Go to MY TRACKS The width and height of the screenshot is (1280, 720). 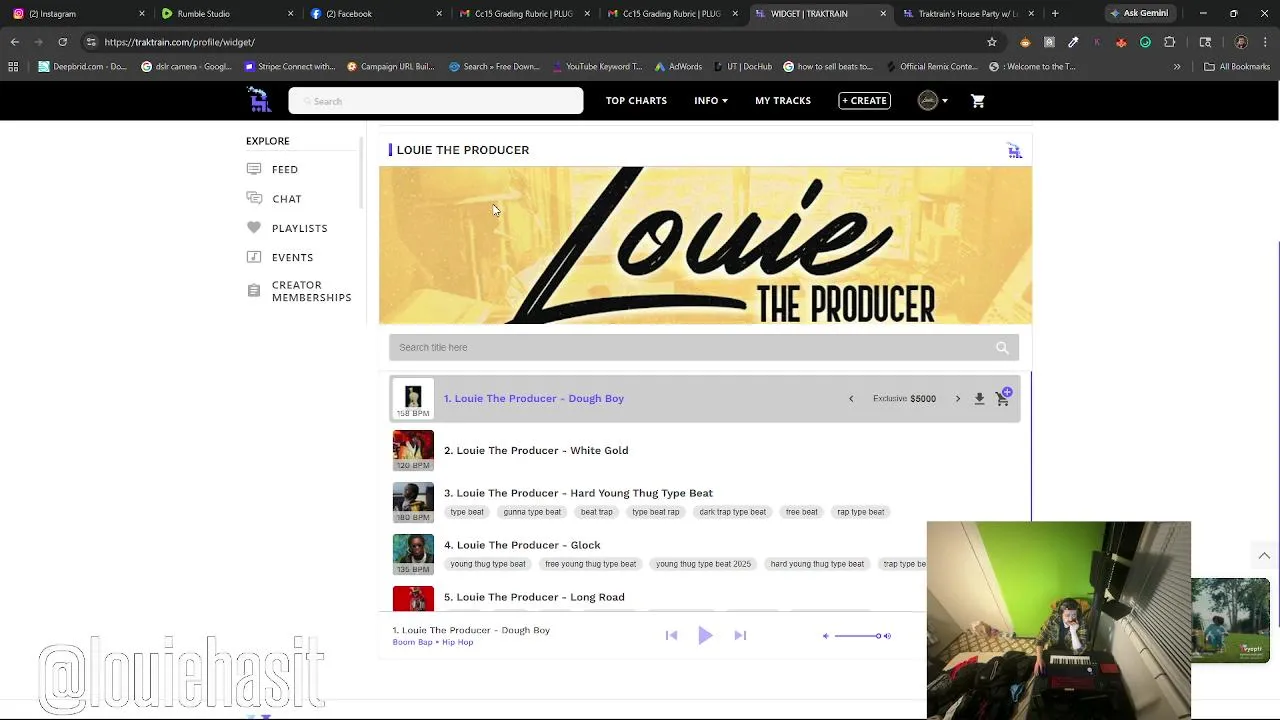pyautogui.click(x=783, y=100)
